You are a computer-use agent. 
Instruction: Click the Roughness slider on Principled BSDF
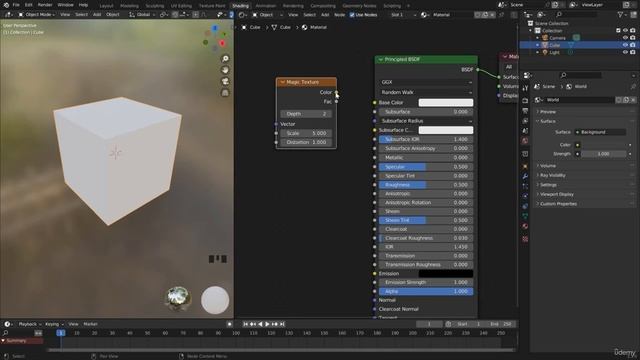[426, 185]
